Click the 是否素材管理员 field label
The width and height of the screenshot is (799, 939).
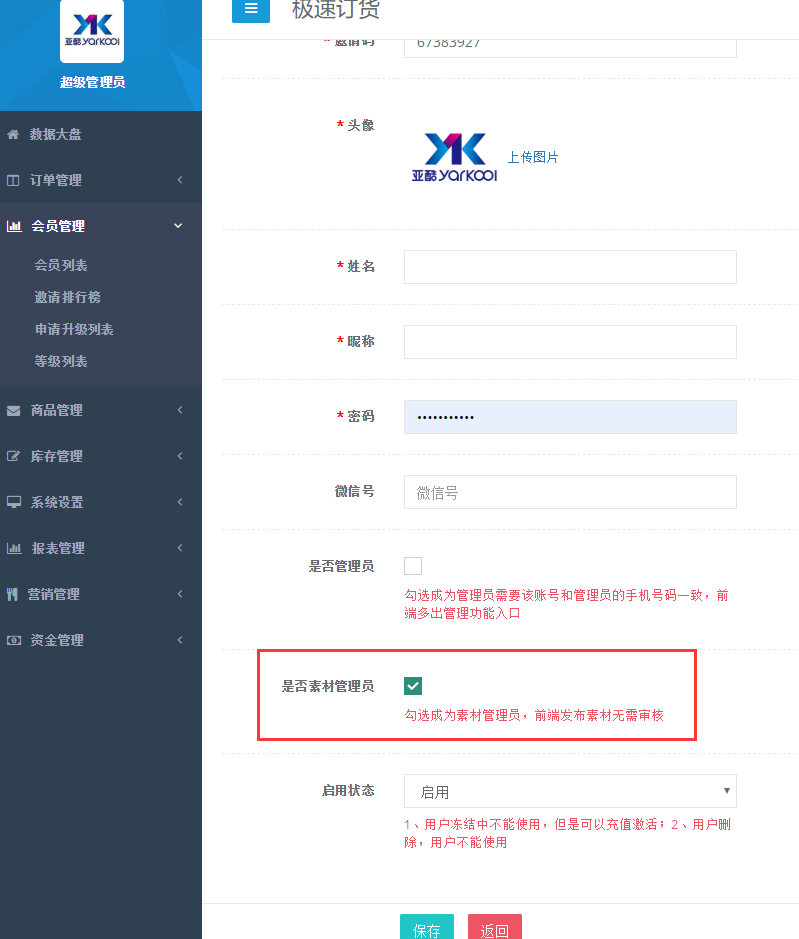click(x=328, y=686)
